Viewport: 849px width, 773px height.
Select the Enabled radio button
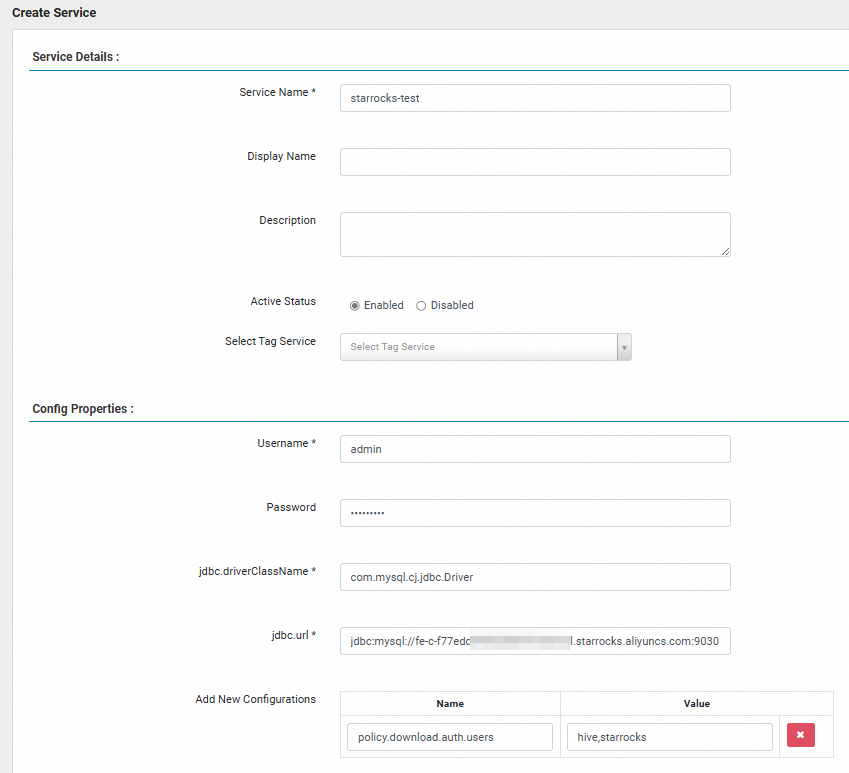point(355,306)
